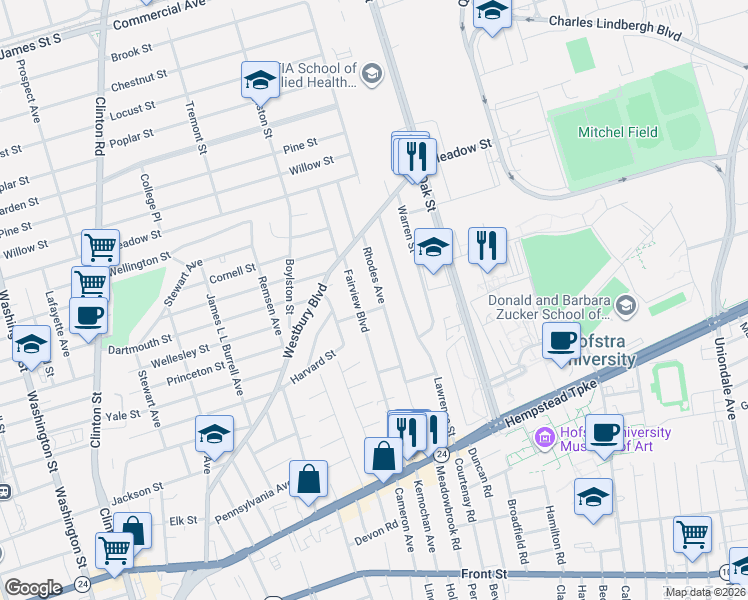Screen dimensions: 748x600
Task: Open the shopping cart marker at Clinton St bottom
Action: [114, 553]
